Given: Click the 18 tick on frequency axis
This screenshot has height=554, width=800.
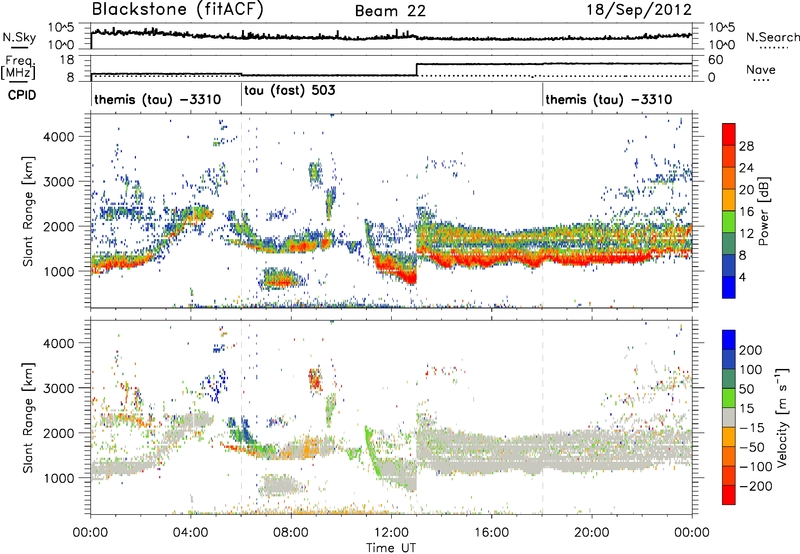Looking at the screenshot, I should (67, 60).
